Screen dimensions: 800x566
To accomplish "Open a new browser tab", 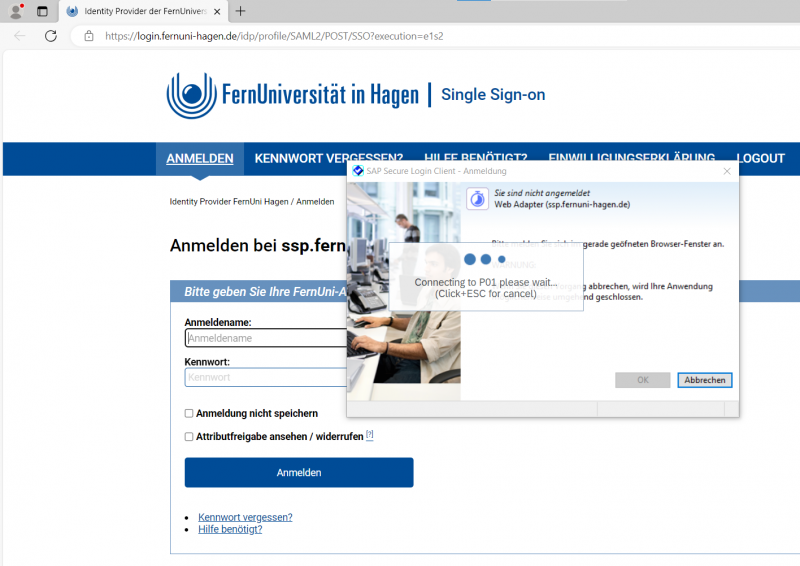I will pyautogui.click(x=240, y=11).
